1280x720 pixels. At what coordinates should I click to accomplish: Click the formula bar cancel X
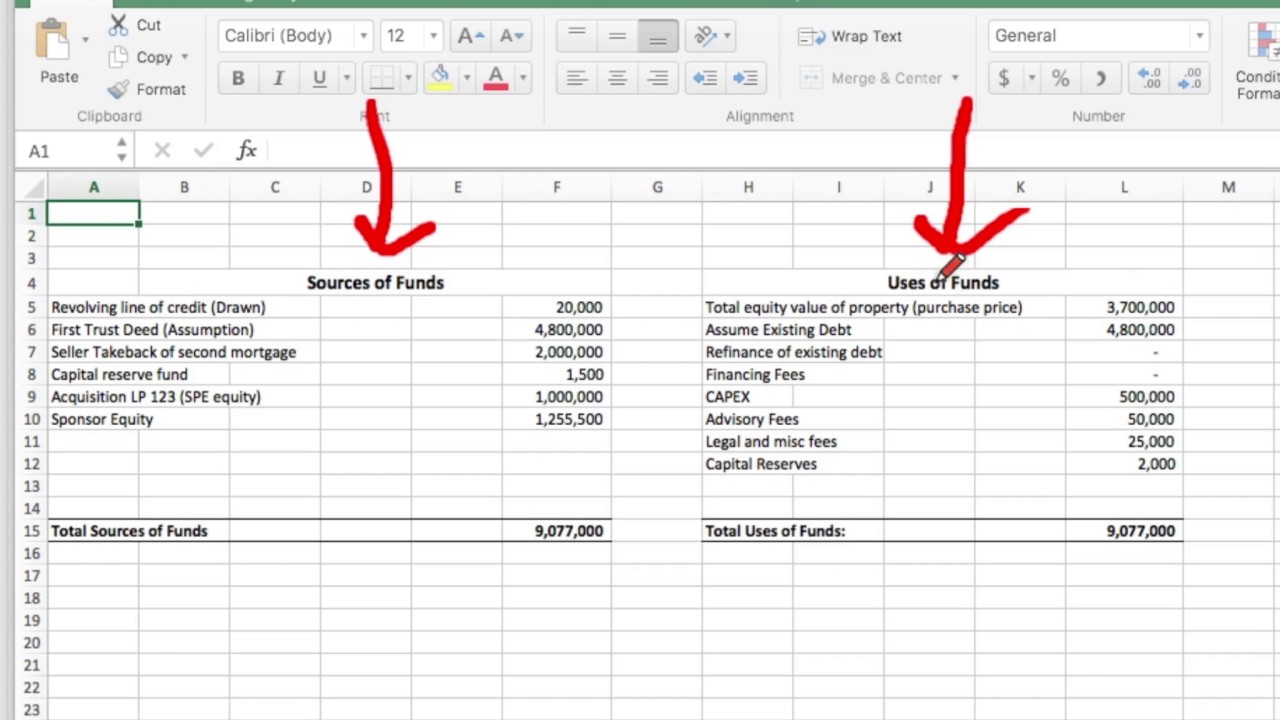point(162,151)
